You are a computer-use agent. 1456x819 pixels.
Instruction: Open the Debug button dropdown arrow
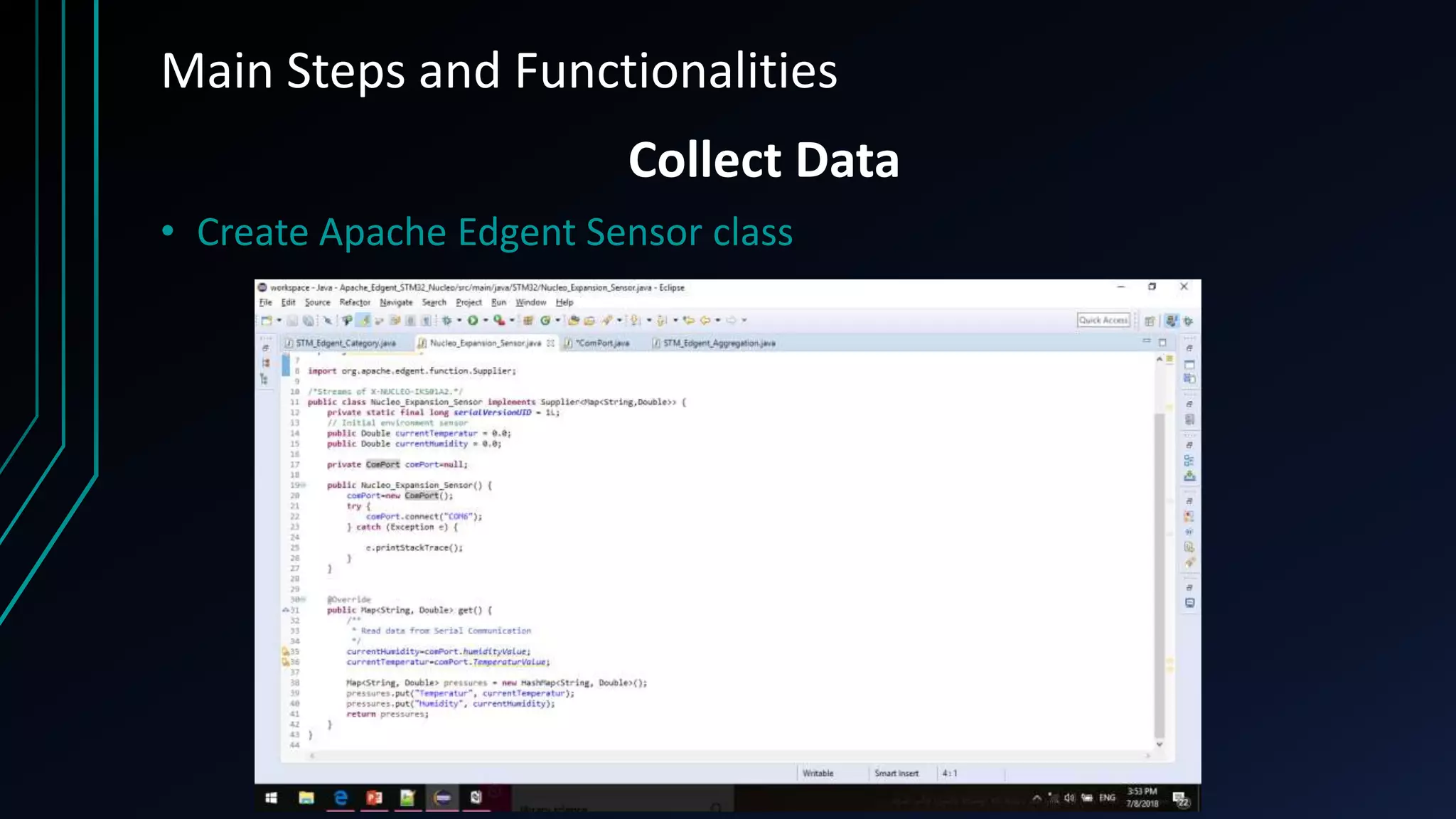coord(459,321)
